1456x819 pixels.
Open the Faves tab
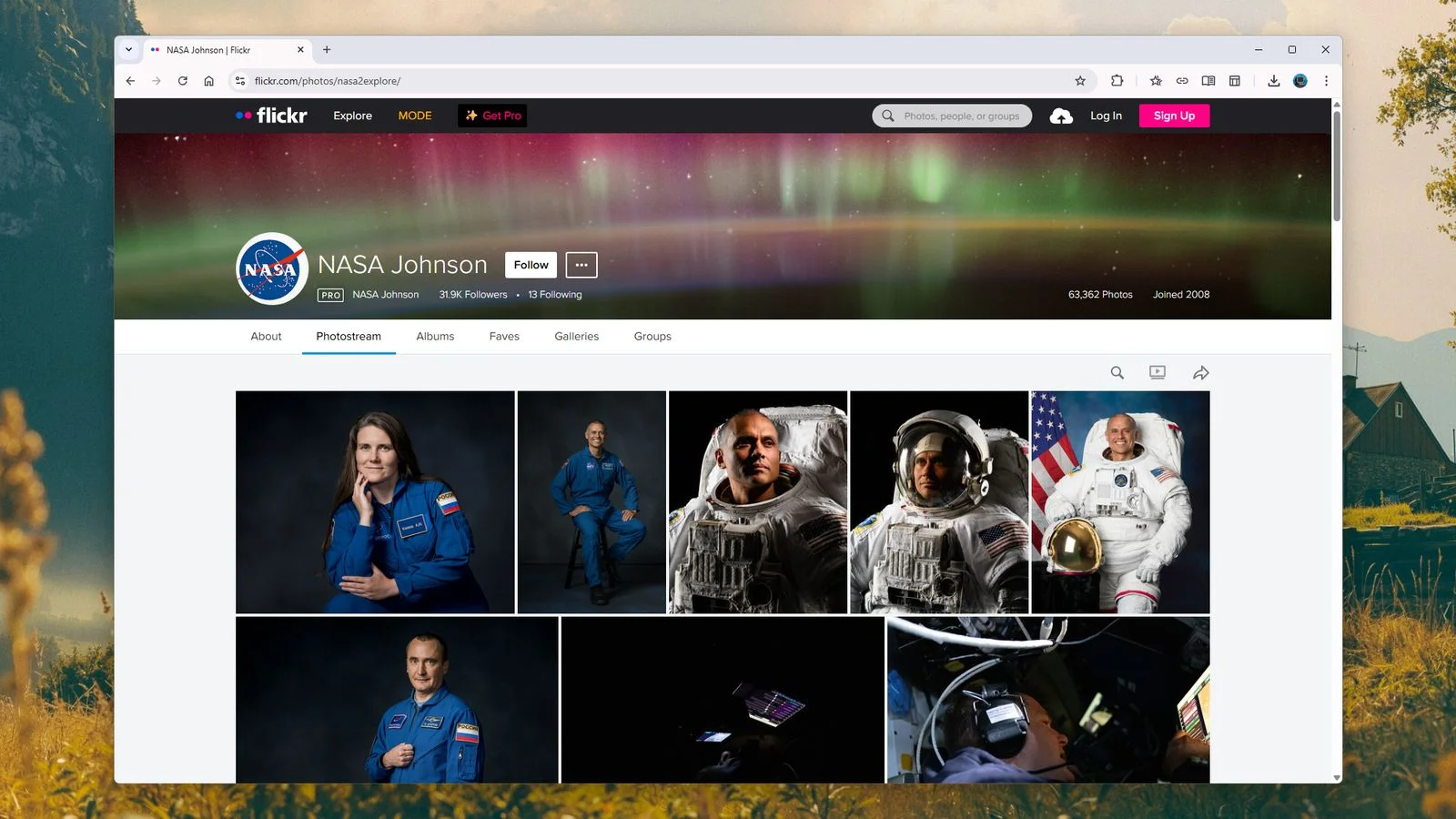point(504,337)
